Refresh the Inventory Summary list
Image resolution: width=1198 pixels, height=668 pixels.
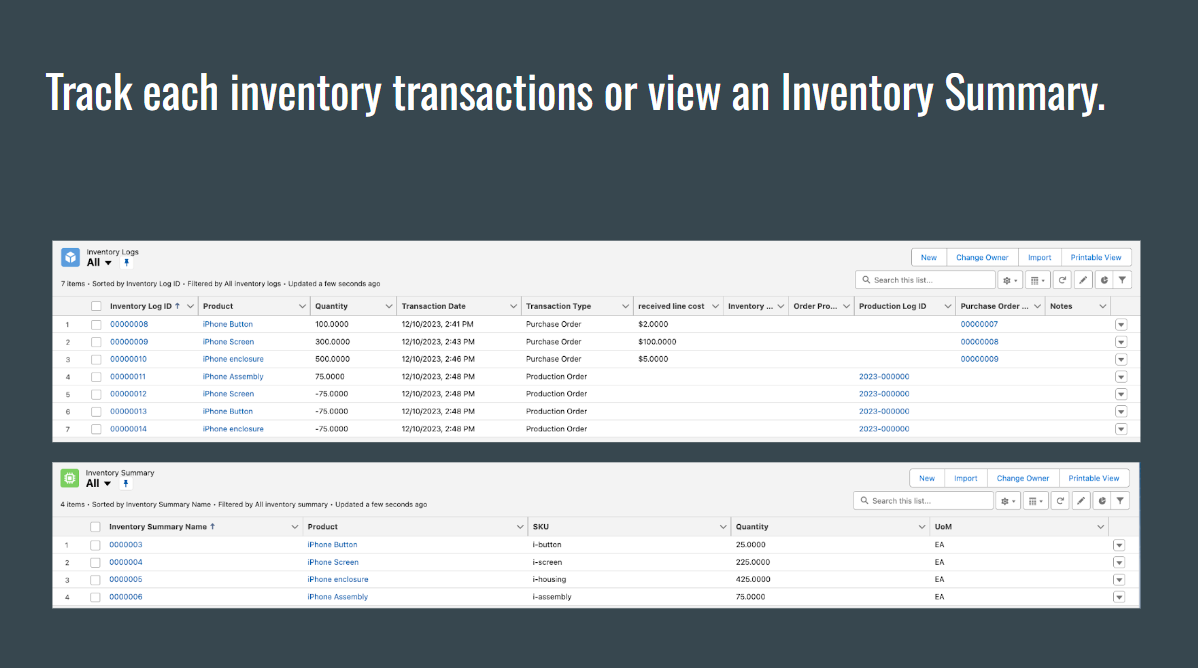(x=1060, y=501)
